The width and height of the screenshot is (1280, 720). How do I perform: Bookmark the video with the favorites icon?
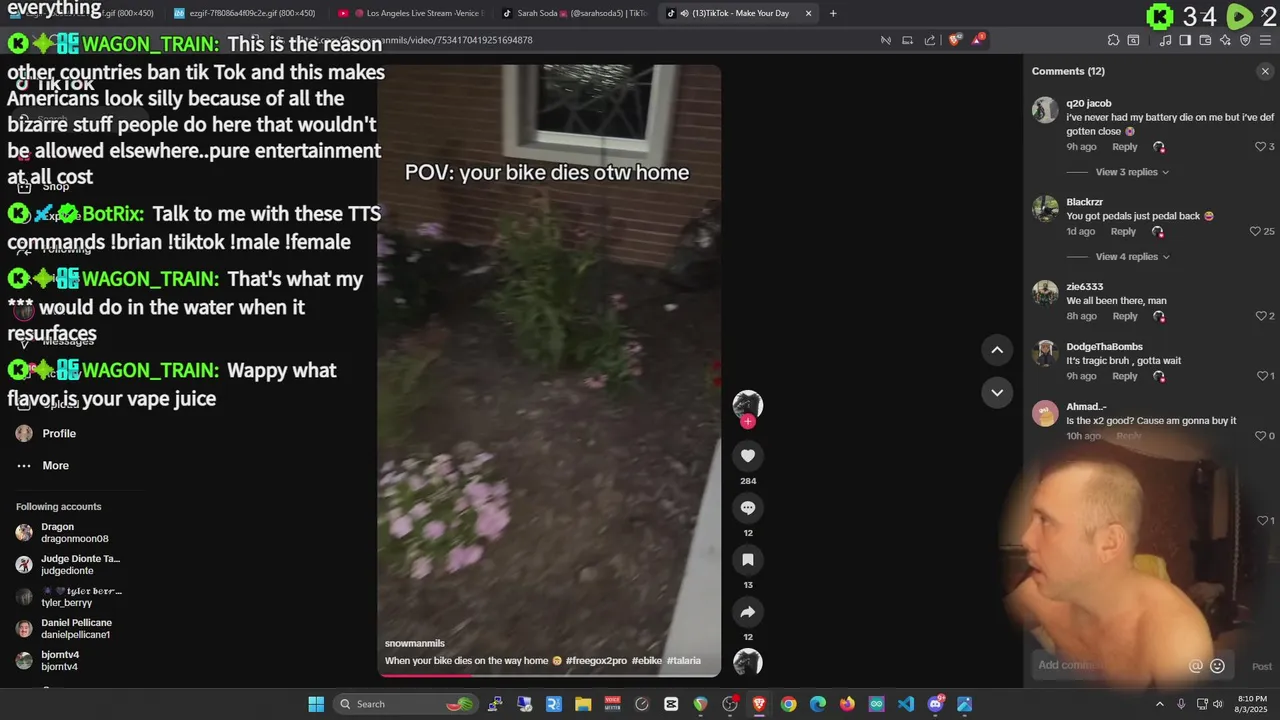click(747, 560)
